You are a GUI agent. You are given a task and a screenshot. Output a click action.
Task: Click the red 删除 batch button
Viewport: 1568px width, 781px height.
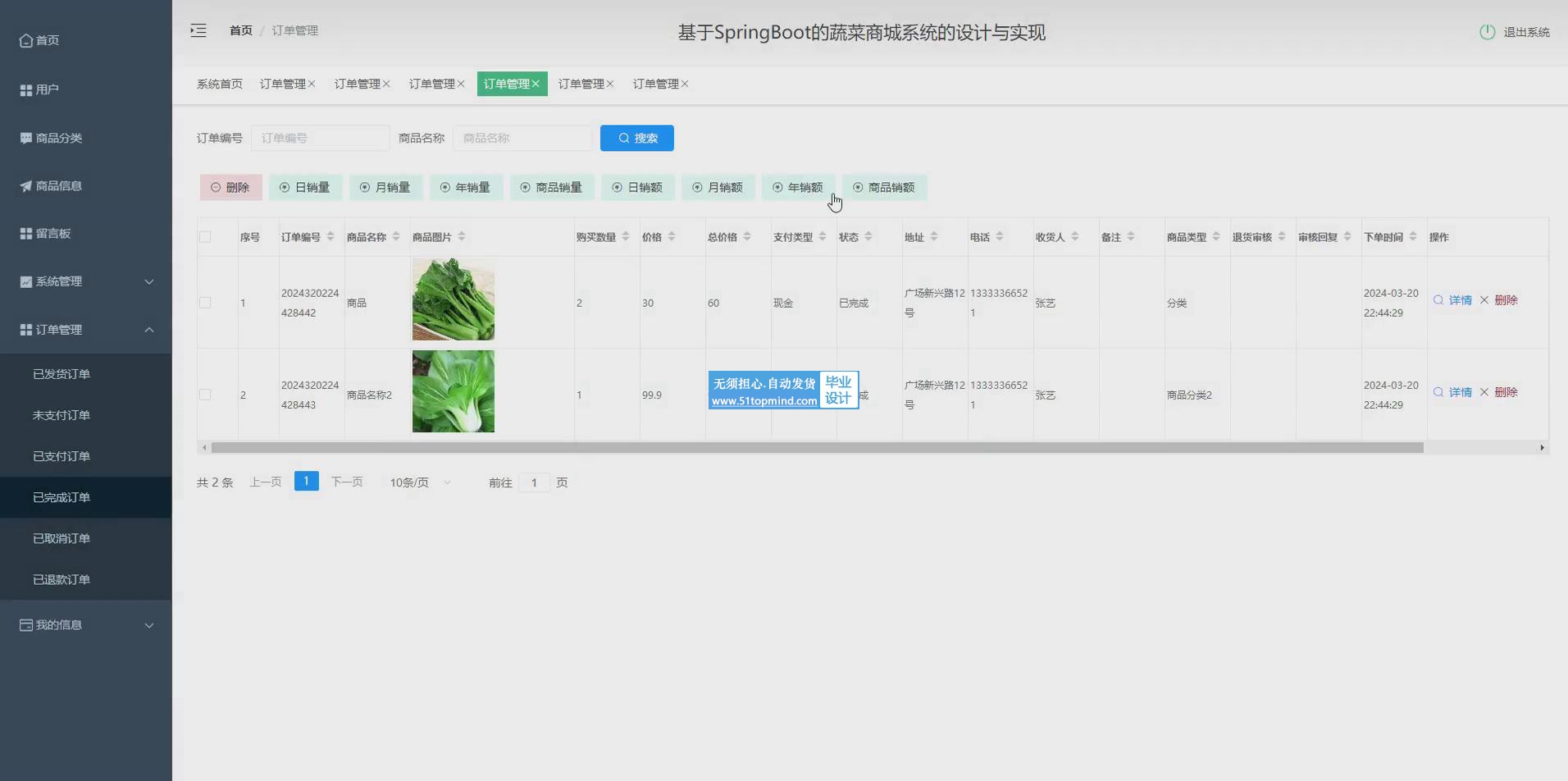click(230, 187)
